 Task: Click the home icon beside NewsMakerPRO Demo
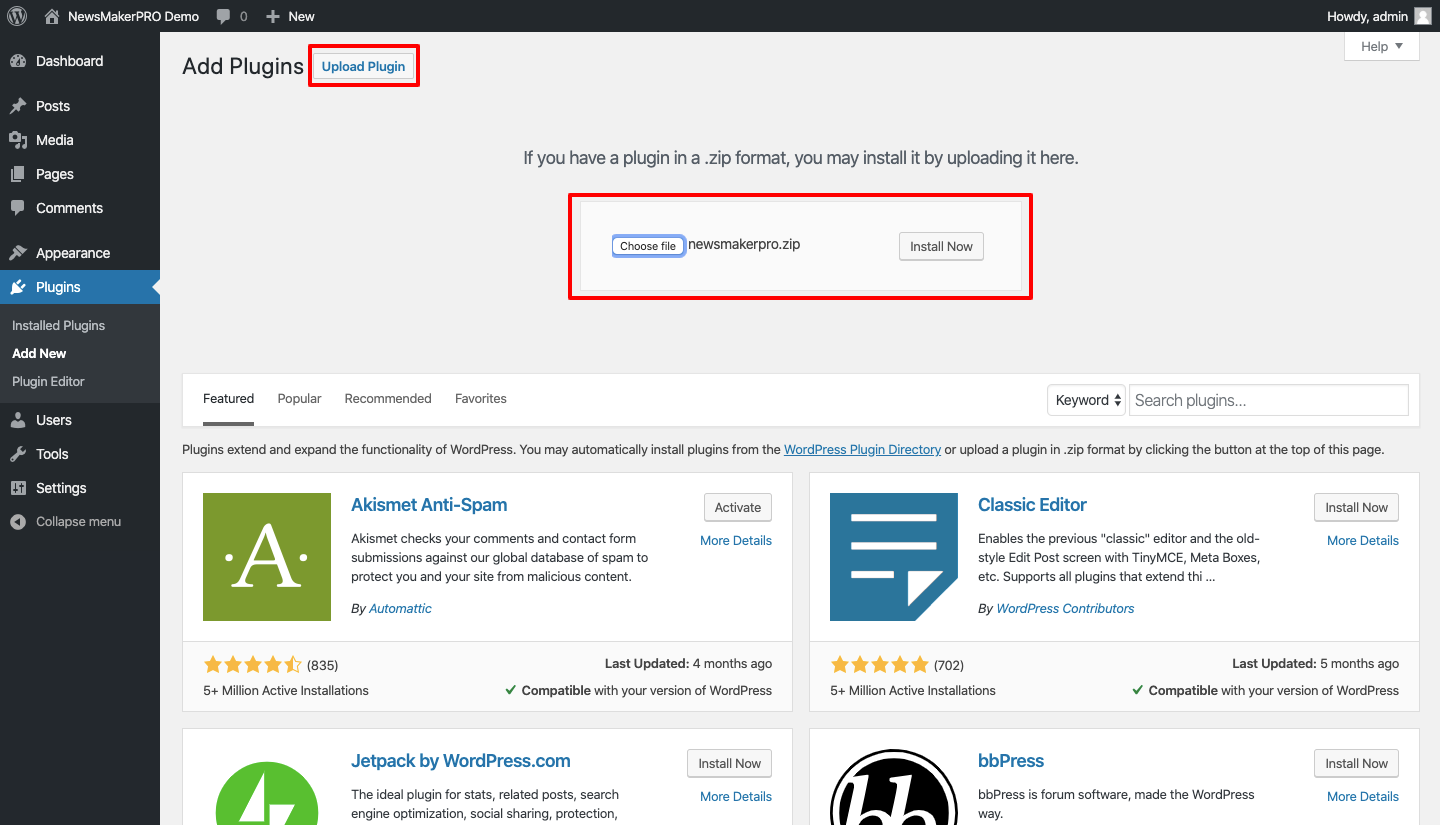pyautogui.click(x=52, y=16)
